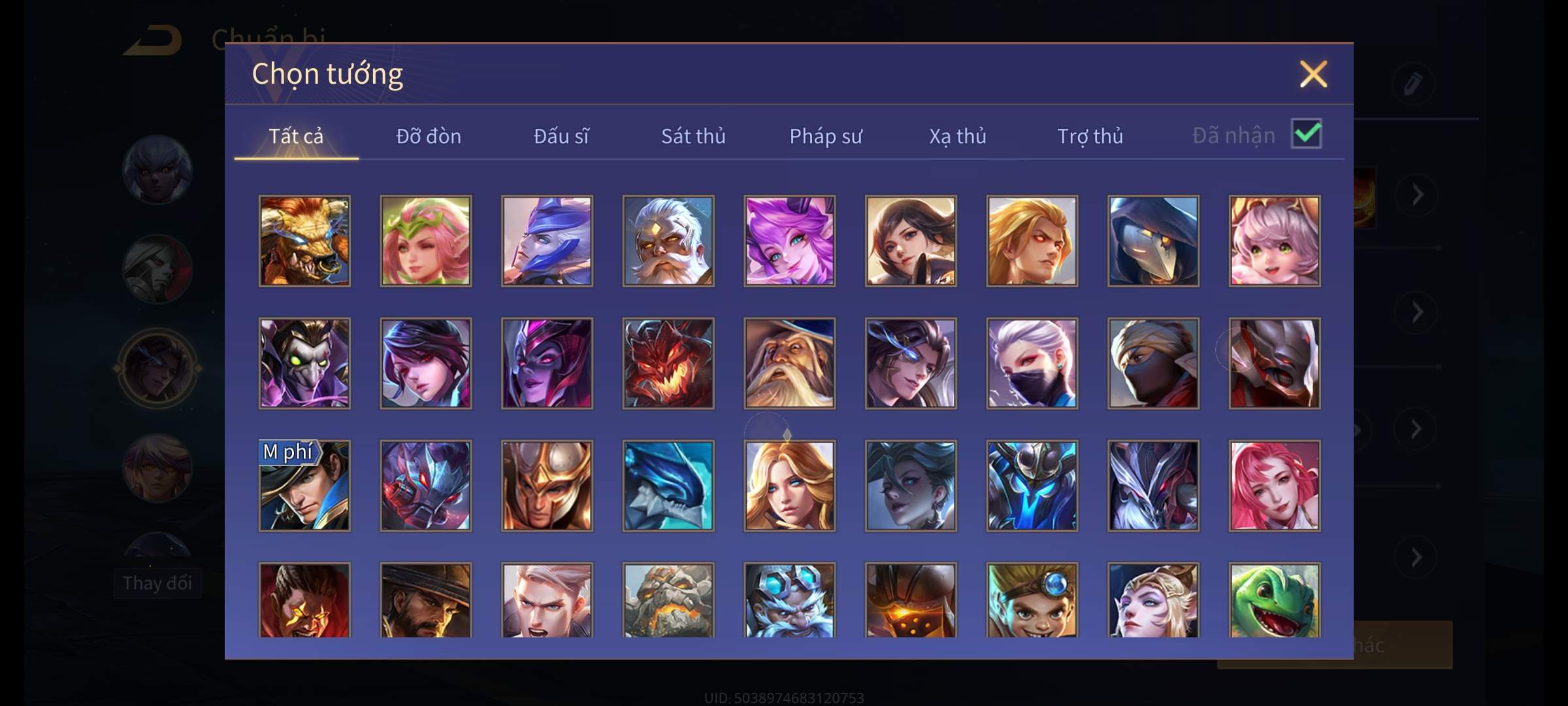
Task: Pick the green chameleon hero
Action: tap(1274, 600)
